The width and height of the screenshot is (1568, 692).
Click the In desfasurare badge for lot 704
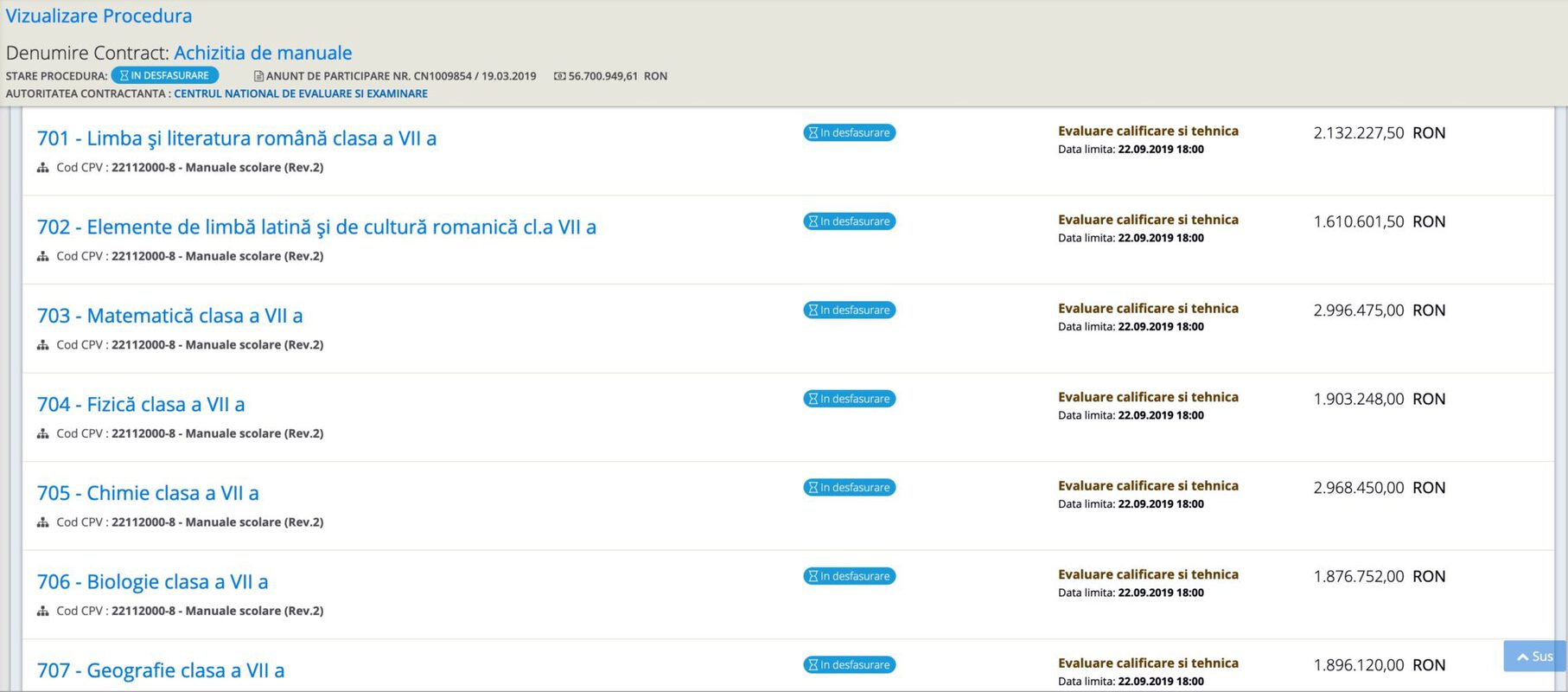tap(850, 399)
